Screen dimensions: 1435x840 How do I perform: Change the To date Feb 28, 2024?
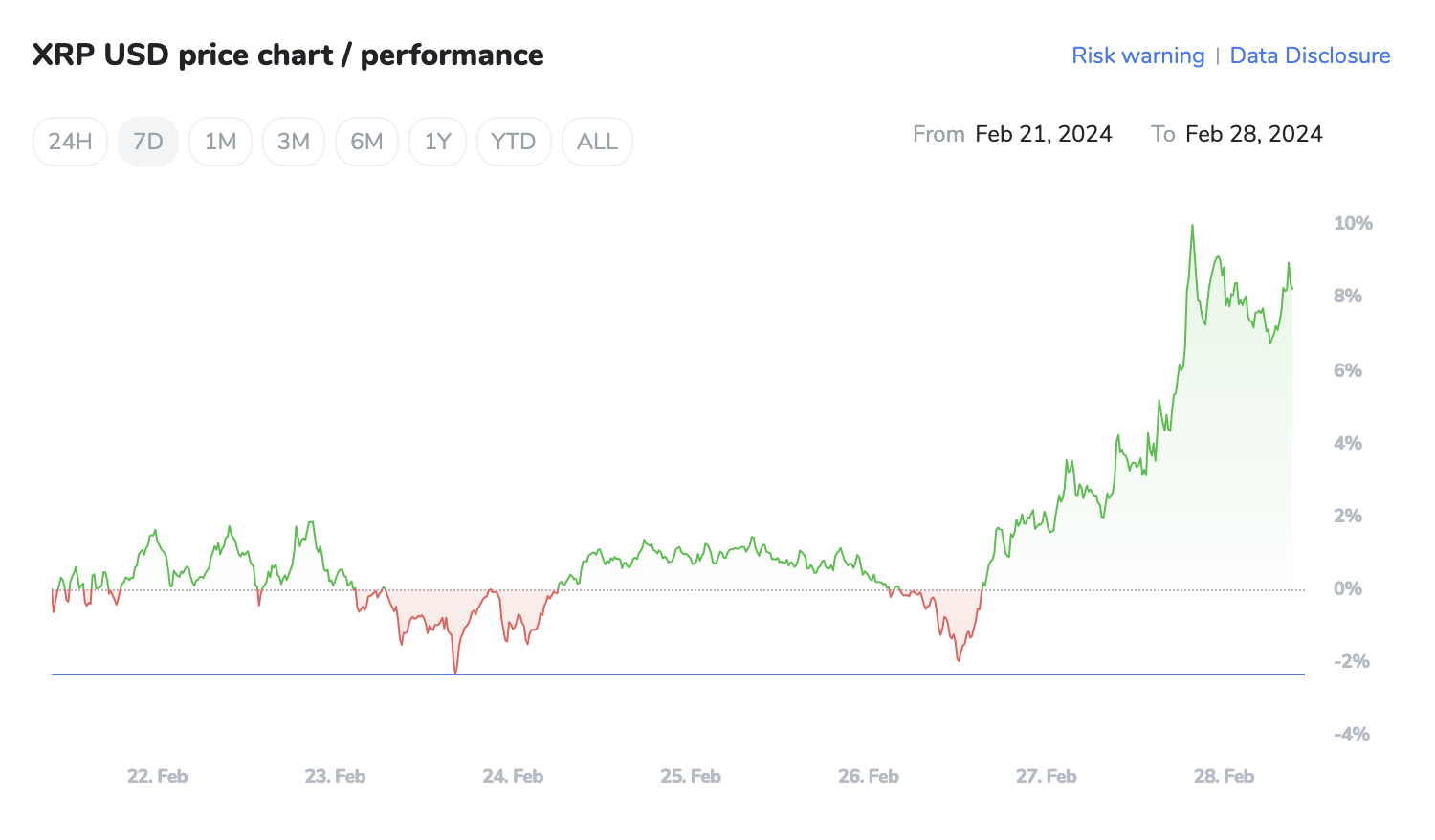click(x=1254, y=134)
